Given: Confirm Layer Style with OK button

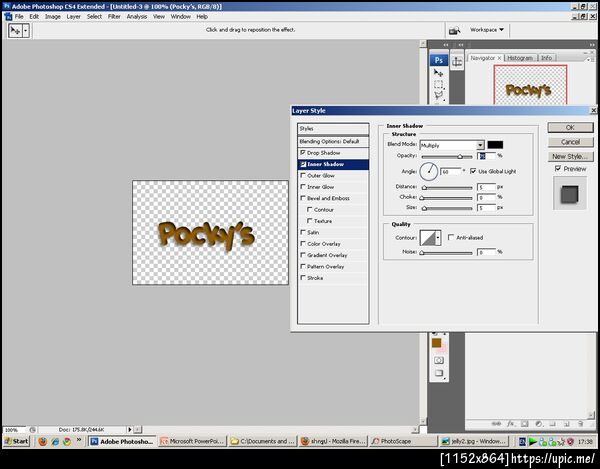Looking at the screenshot, I should pyautogui.click(x=571, y=127).
